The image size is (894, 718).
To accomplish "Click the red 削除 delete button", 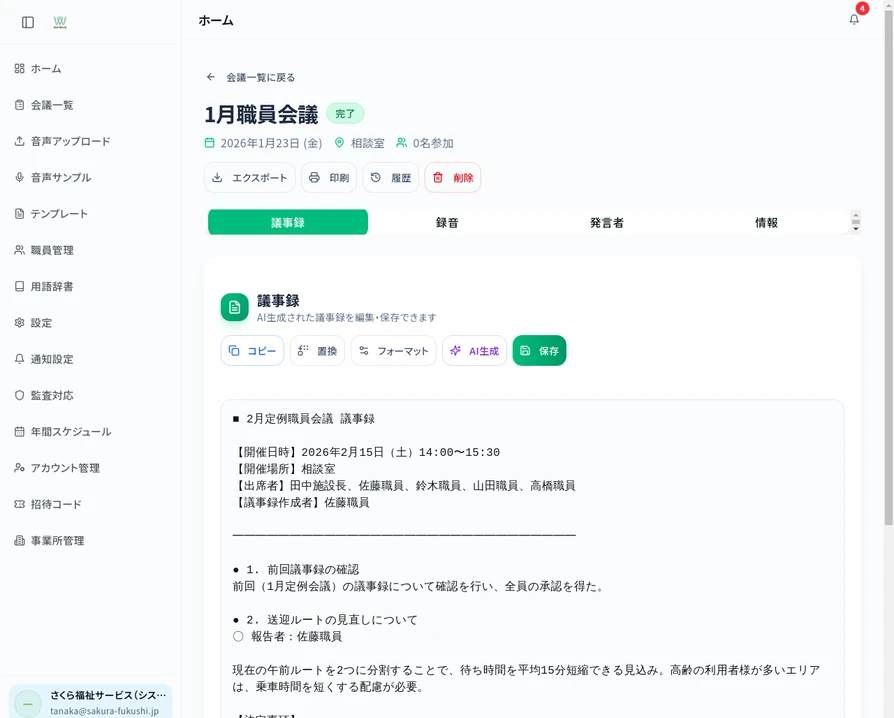I will coord(453,177).
